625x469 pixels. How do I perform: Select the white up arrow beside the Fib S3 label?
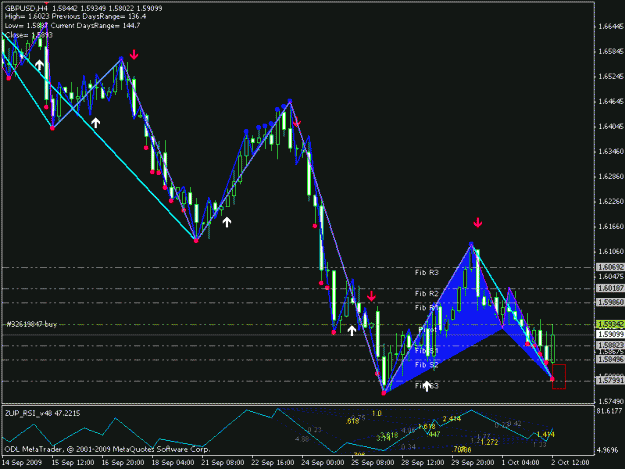(426, 386)
